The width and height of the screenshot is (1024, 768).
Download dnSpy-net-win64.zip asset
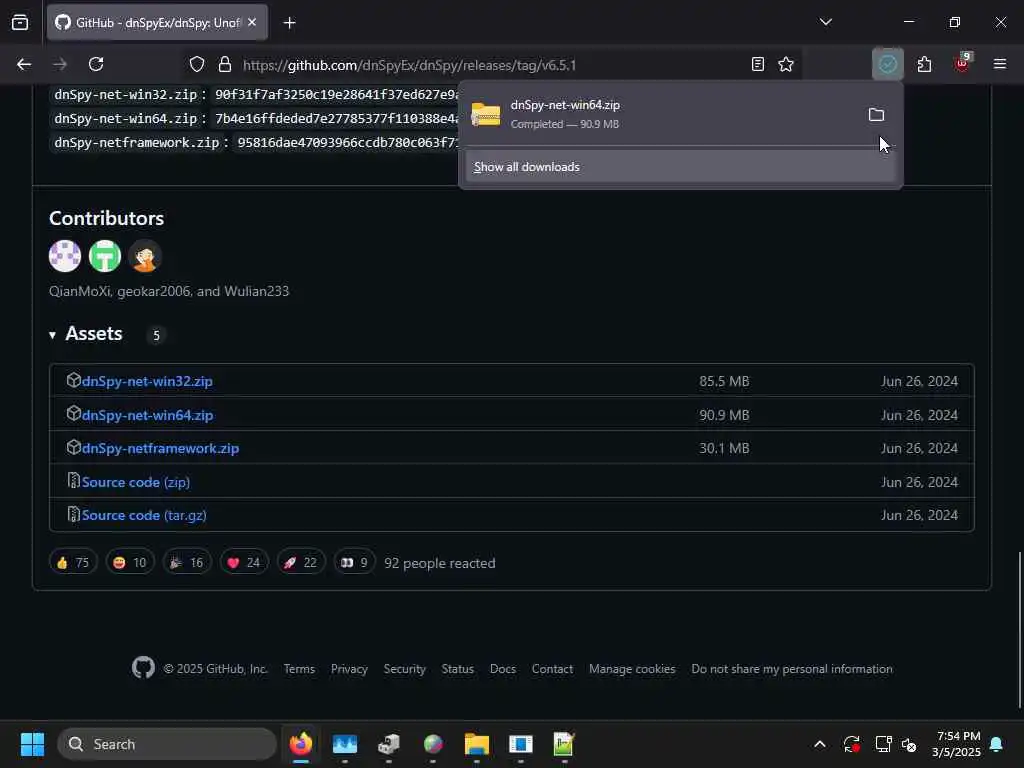coord(147,415)
